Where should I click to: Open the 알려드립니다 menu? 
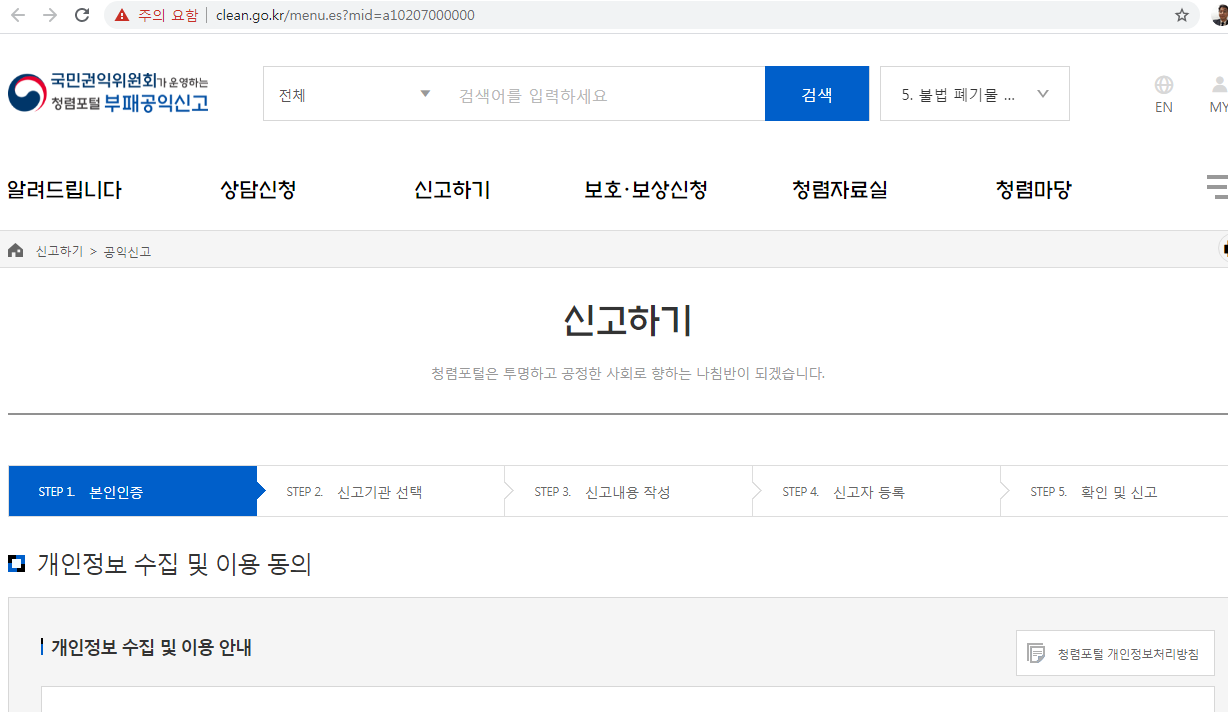pos(64,190)
